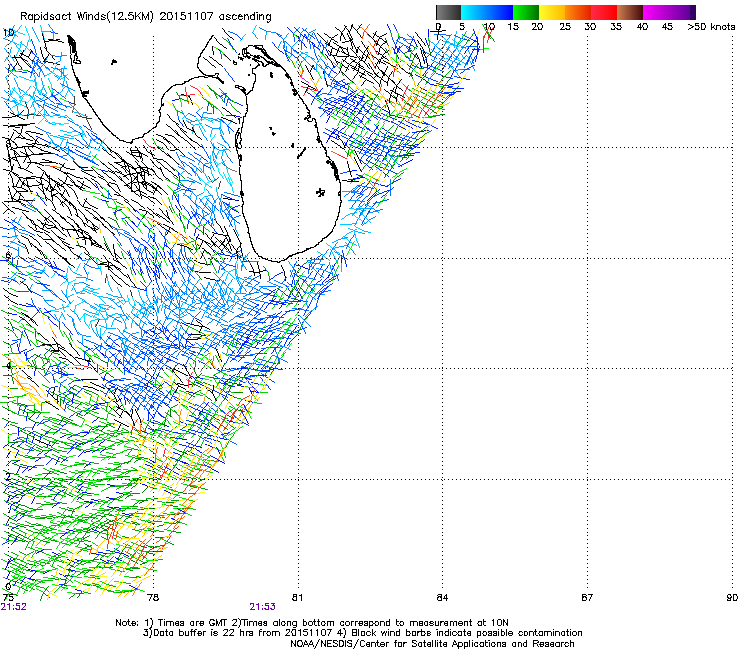
Task: Click longitude axis label '90'
Action: [732, 598]
